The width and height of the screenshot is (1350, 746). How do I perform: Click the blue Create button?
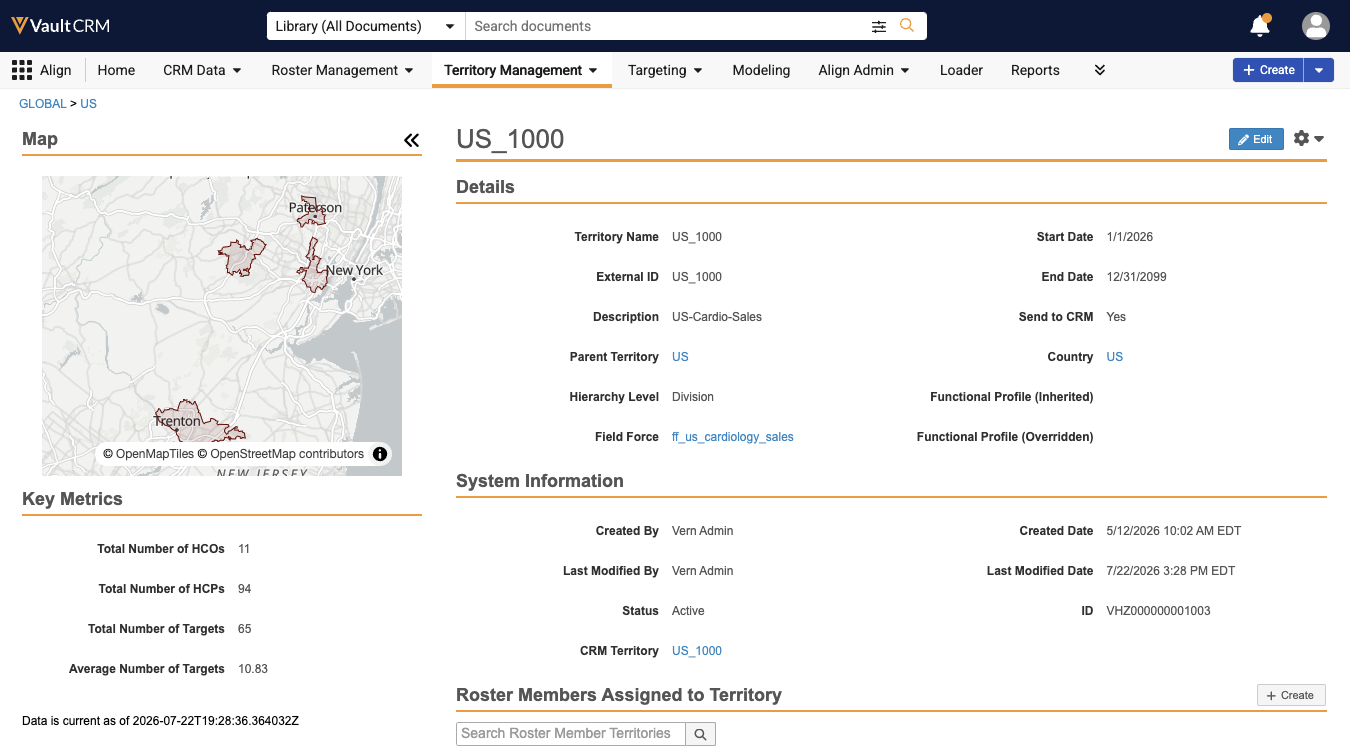[x=1269, y=70]
